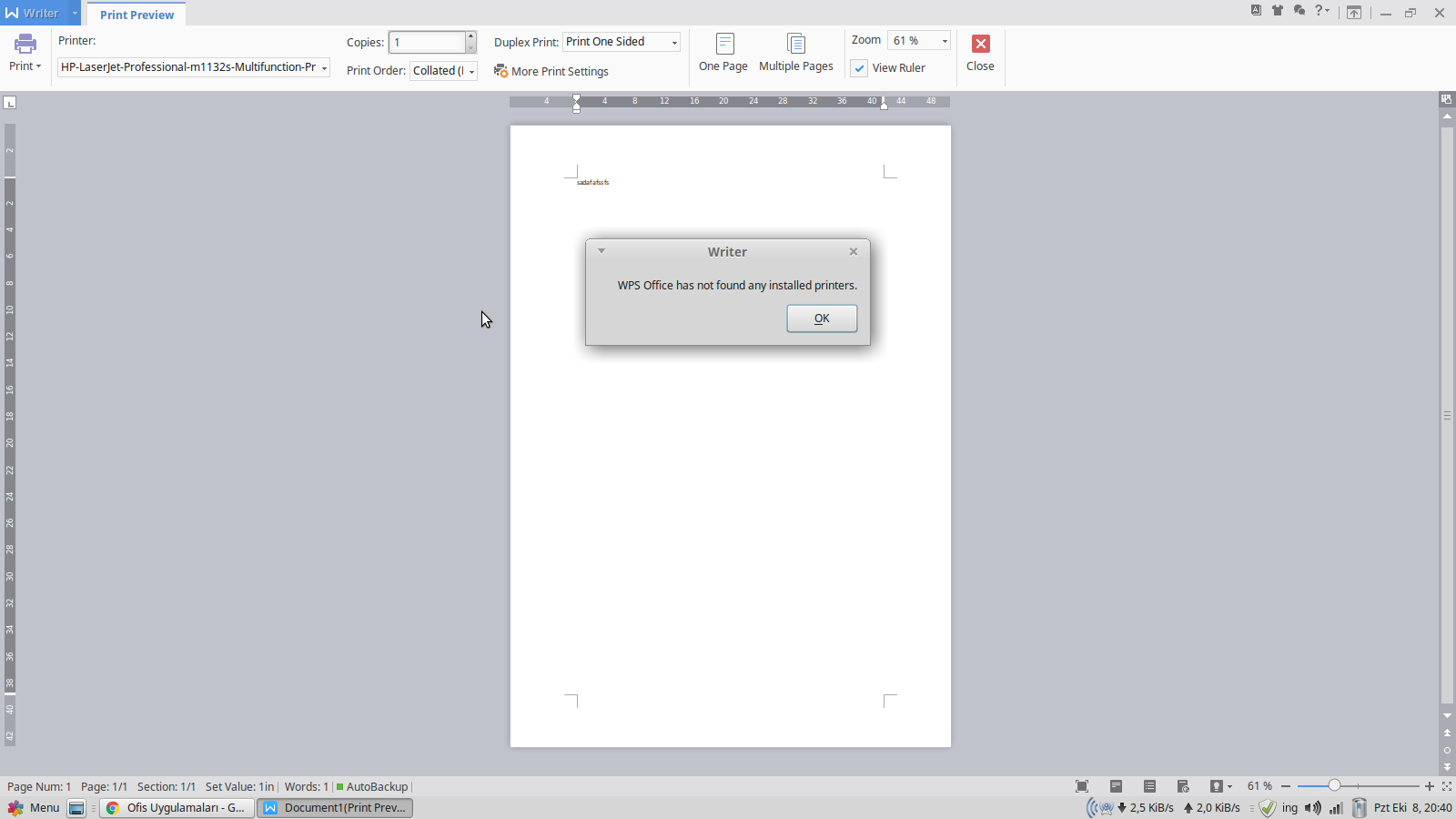1456x819 pixels.
Task: Open More Print Settings
Action: [551, 71]
